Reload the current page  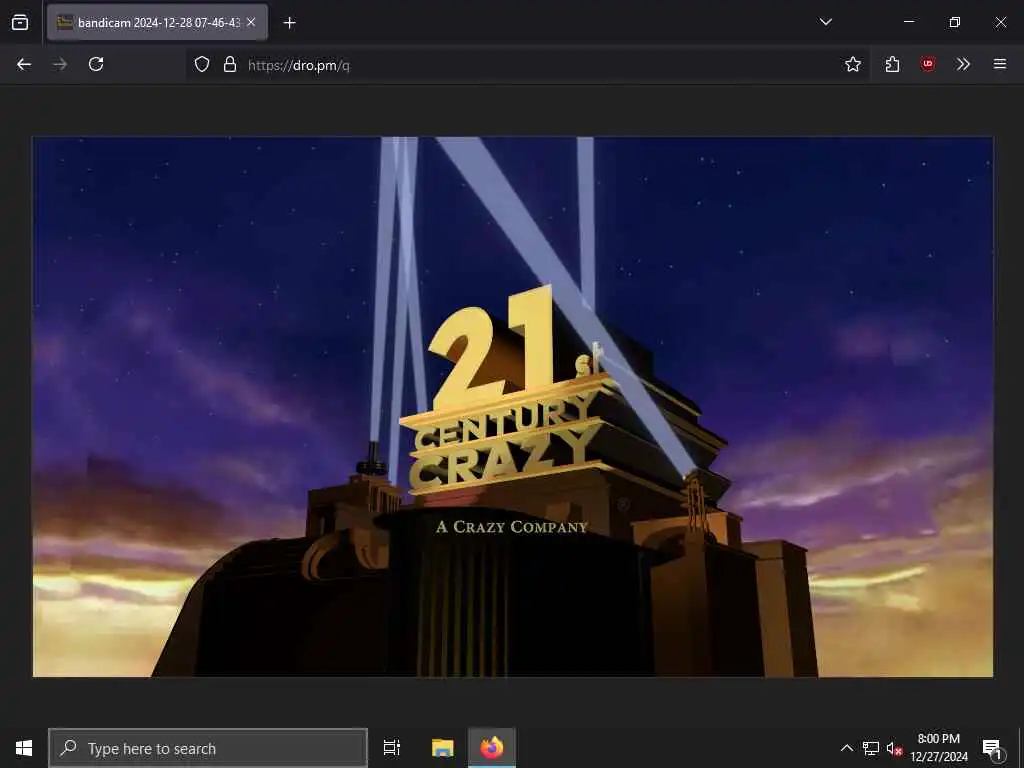[96, 64]
